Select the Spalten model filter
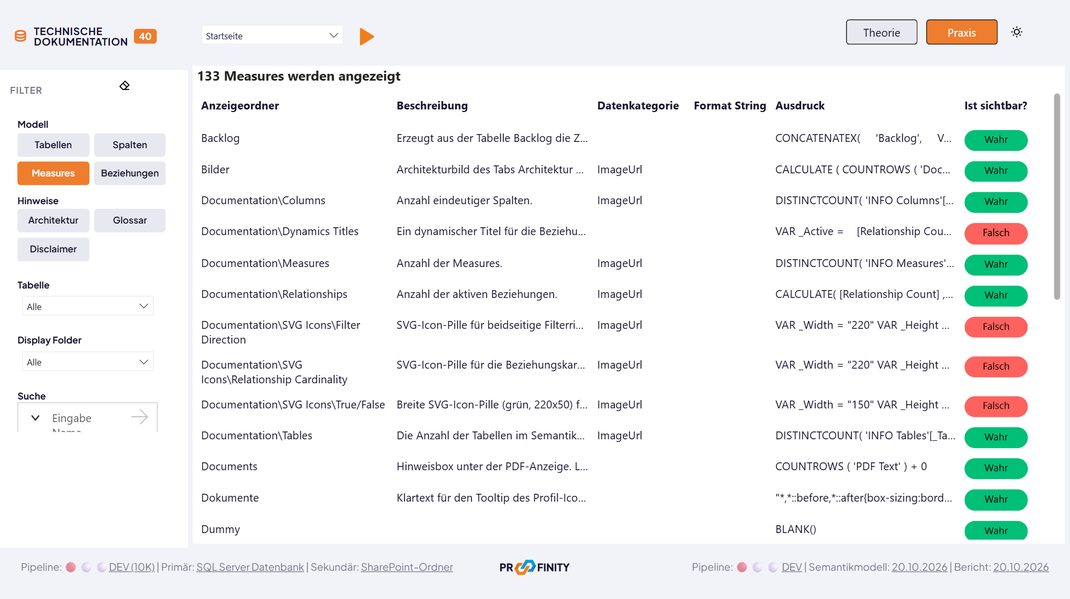1070x599 pixels. click(130, 145)
